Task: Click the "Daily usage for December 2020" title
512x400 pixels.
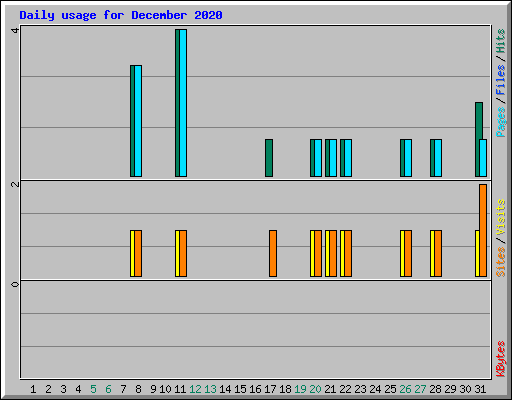Action: [x=121, y=15]
